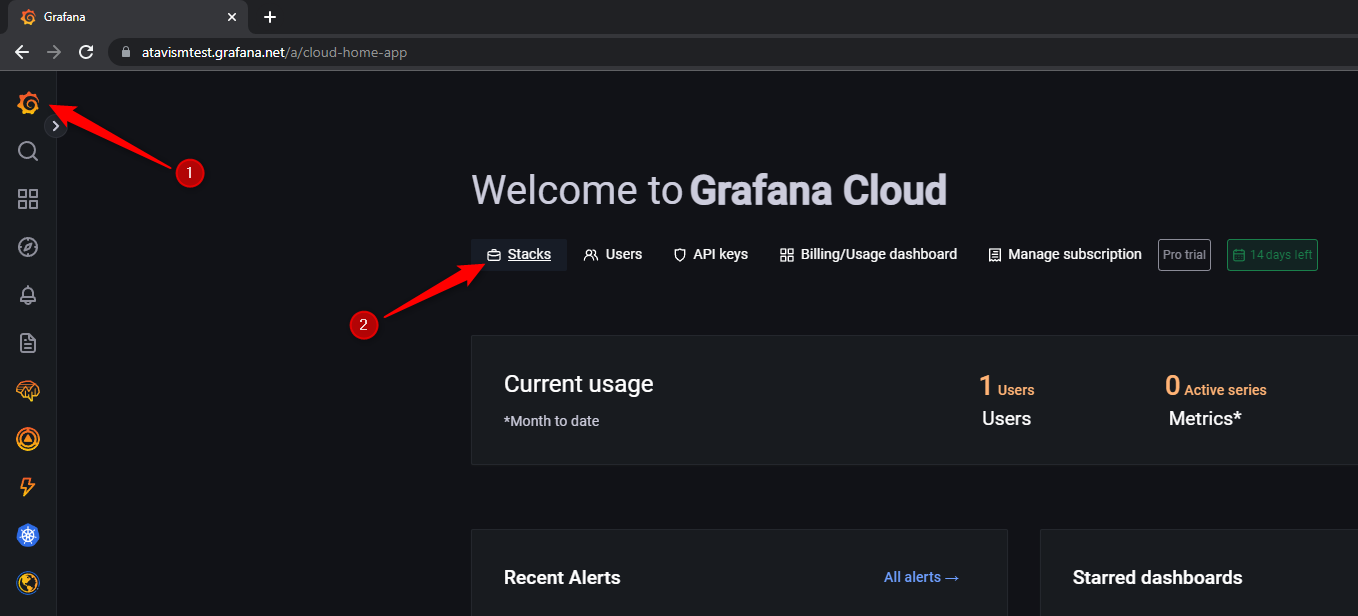This screenshot has height=616, width=1358.
Task: Open the Billing/Usage dashboard
Action: (x=868, y=255)
